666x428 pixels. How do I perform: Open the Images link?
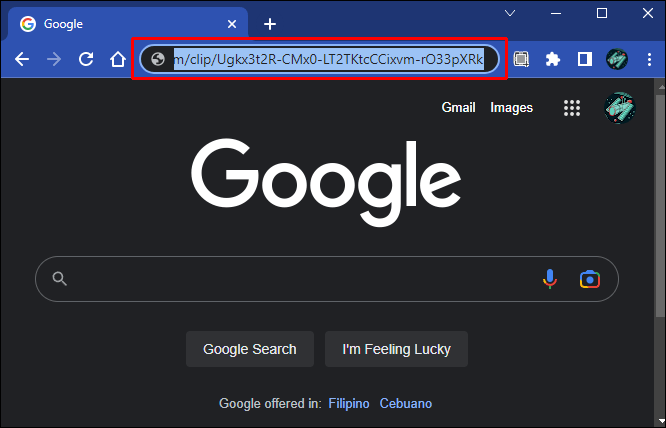pos(511,108)
